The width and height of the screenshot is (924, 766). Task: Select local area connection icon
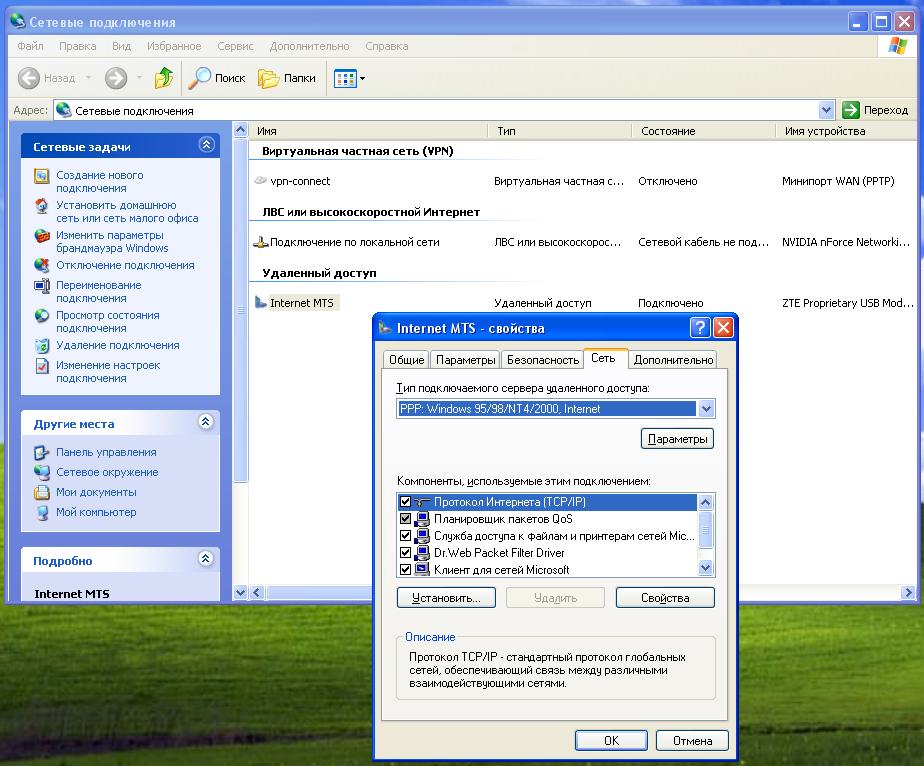pyautogui.click(x=260, y=242)
